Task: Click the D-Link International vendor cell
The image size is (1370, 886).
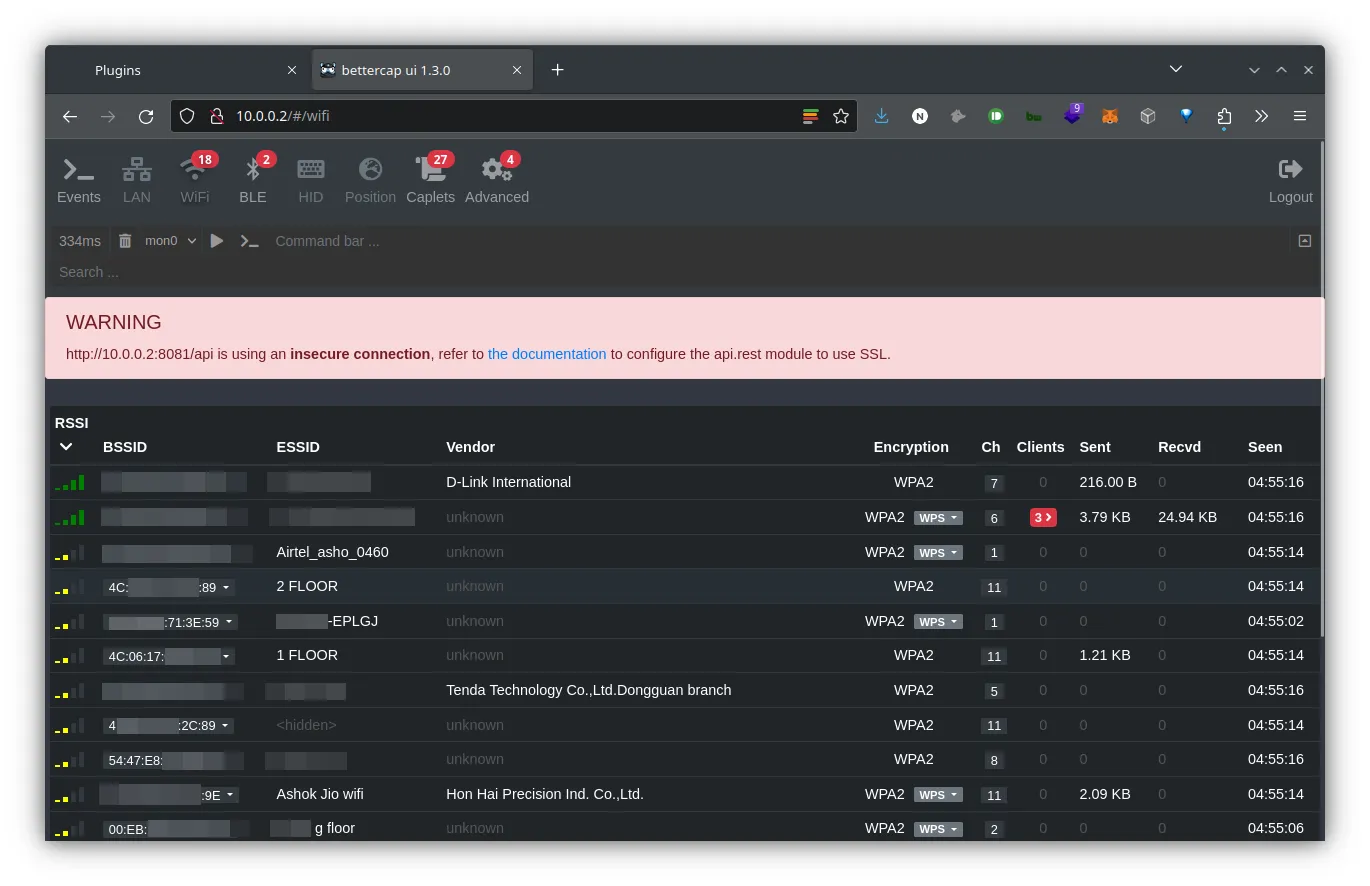Action: coord(508,482)
